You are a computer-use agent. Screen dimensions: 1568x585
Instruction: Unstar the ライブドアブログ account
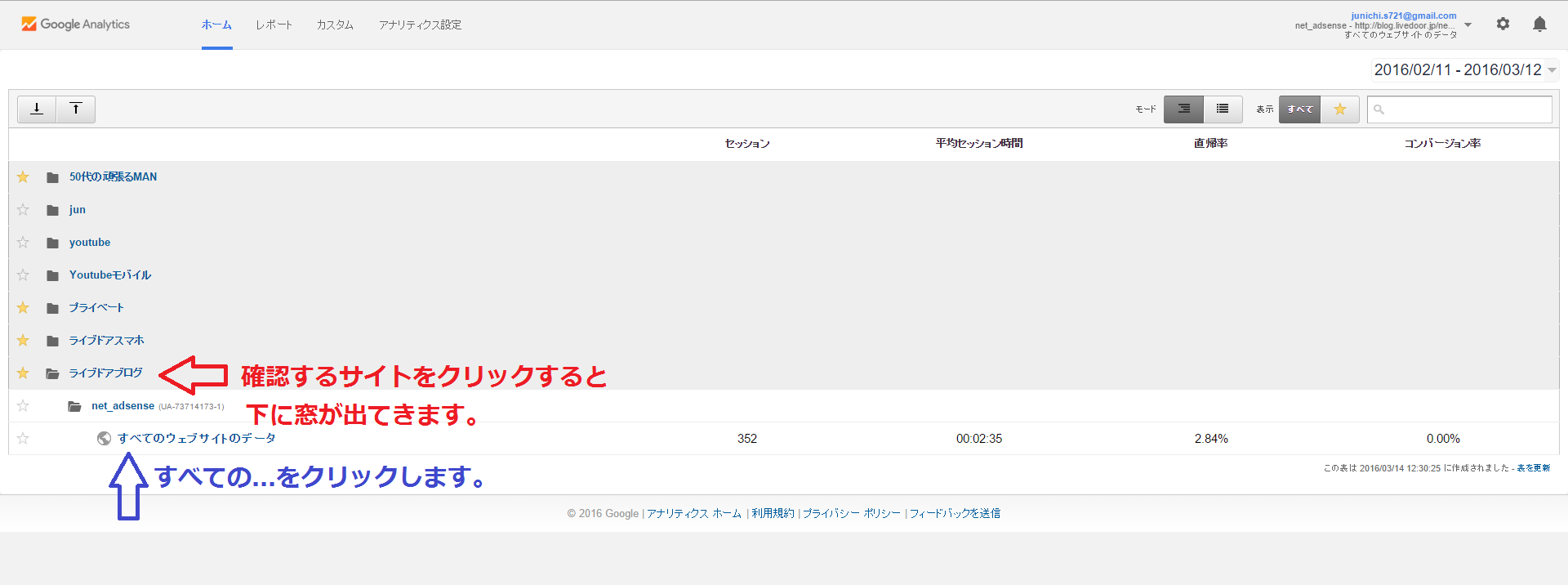coord(23,373)
